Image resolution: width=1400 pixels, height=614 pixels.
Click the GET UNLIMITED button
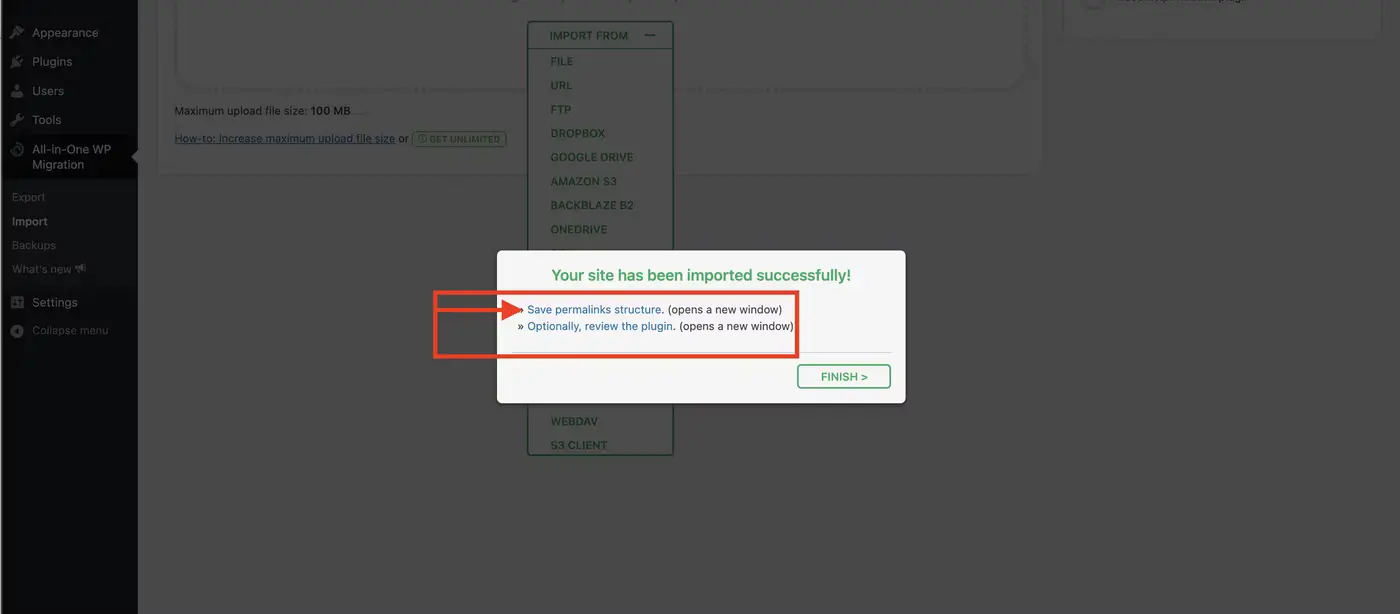click(459, 139)
